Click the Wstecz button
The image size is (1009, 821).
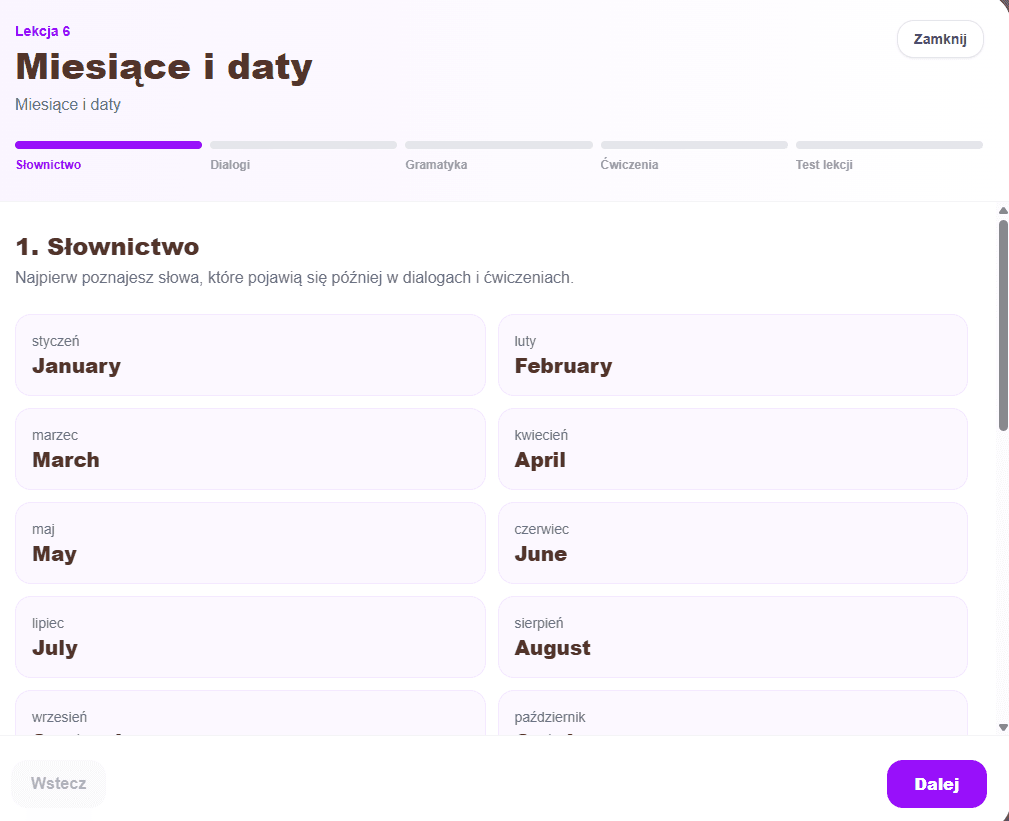(x=59, y=784)
